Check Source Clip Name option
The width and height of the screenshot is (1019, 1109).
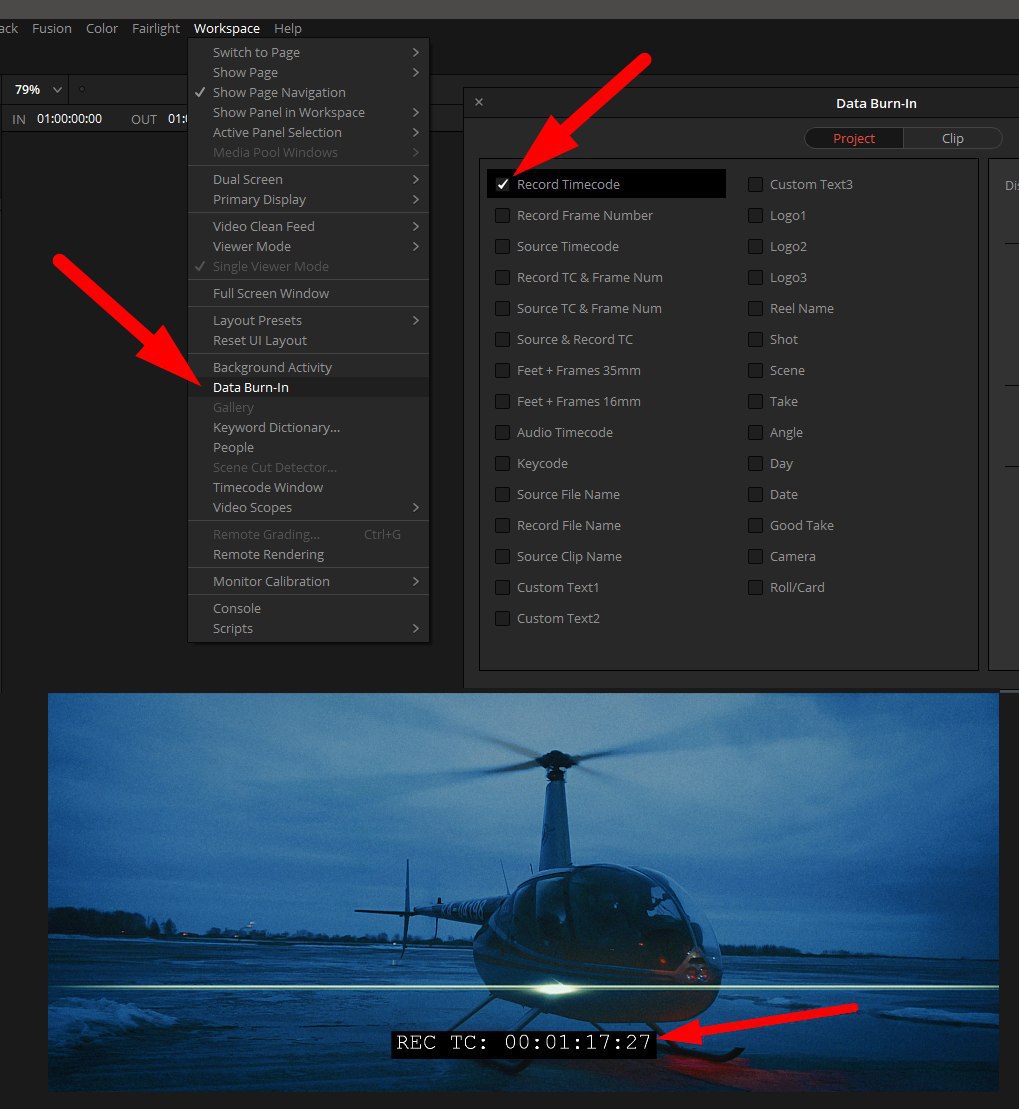click(x=503, y=557)
